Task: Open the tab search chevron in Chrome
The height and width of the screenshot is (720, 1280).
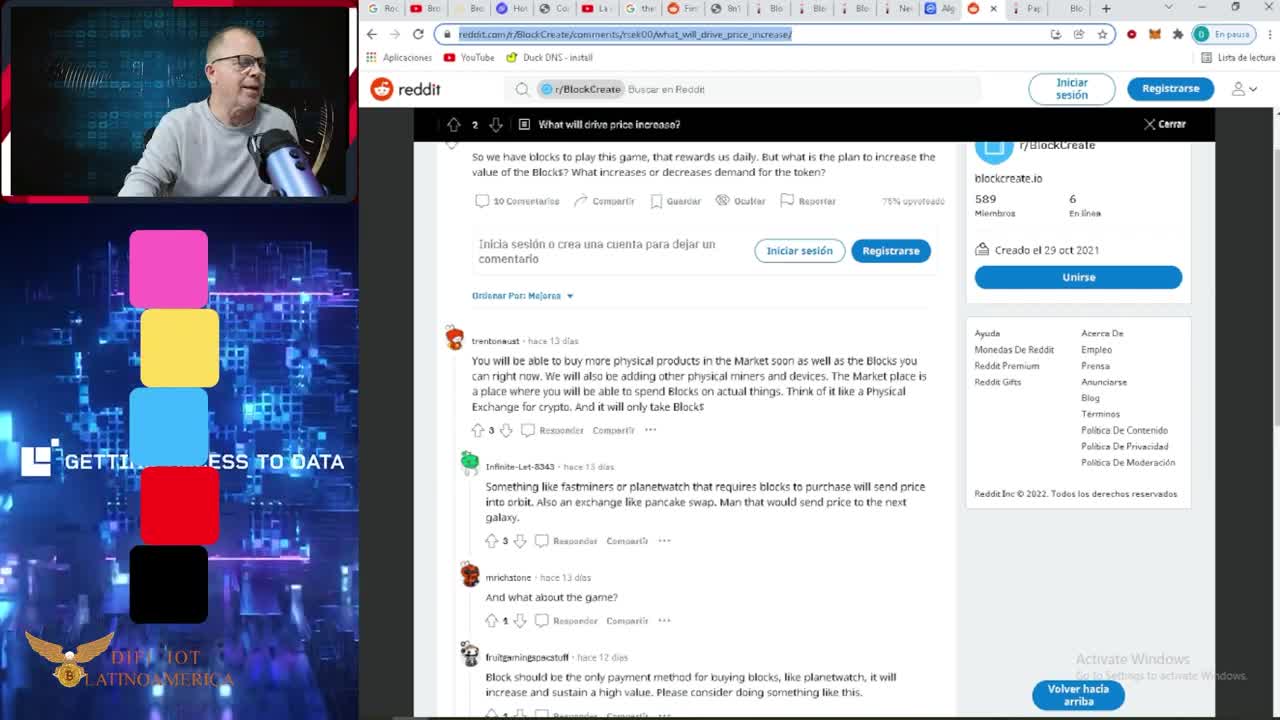Action: 1168,9
